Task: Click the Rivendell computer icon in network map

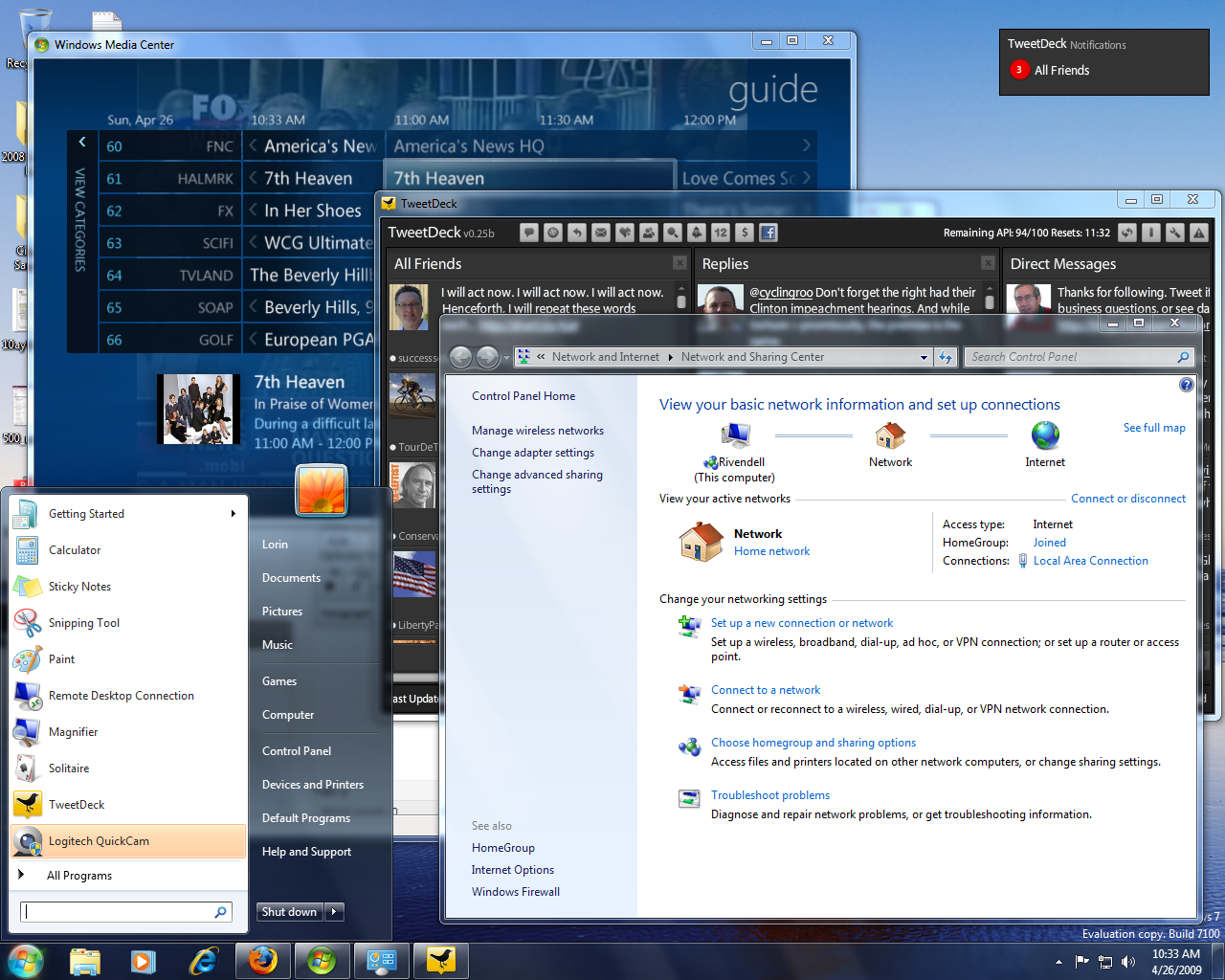Action: pos(734,436)
